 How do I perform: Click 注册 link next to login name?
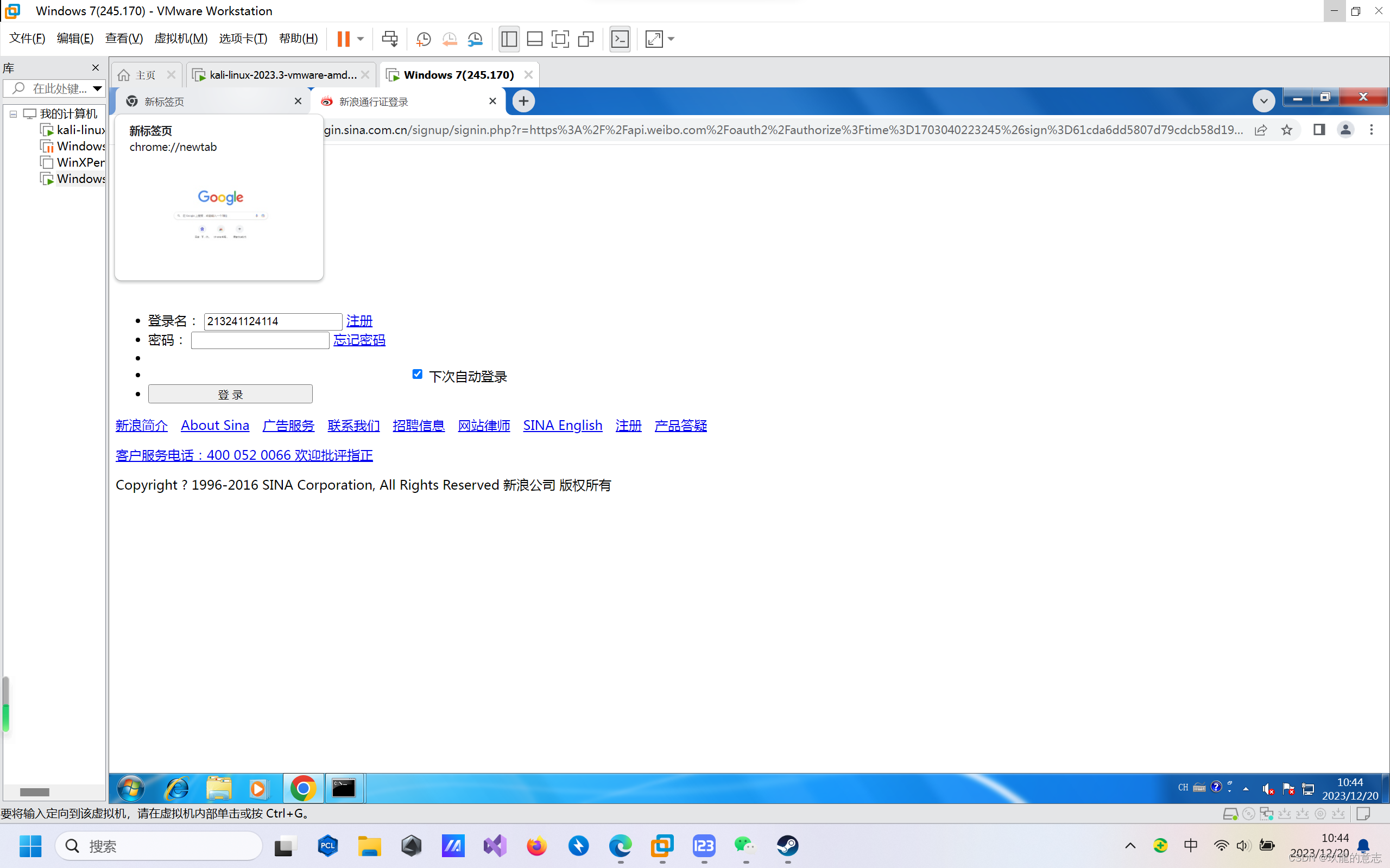click(359, 321)
